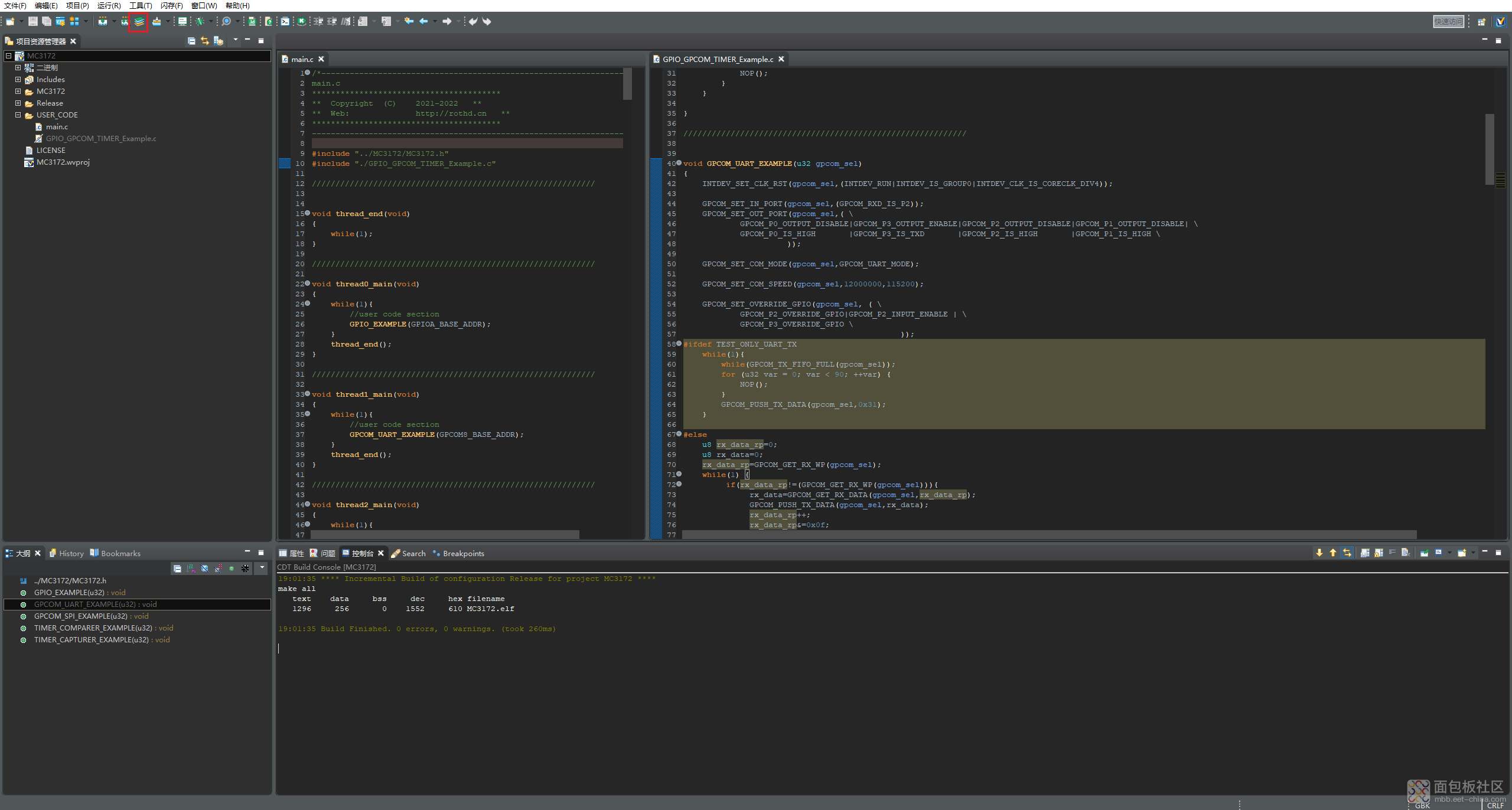Click Open Perspective icon at top right
Screen dimensions: 1512x810
pos(1481,22)
